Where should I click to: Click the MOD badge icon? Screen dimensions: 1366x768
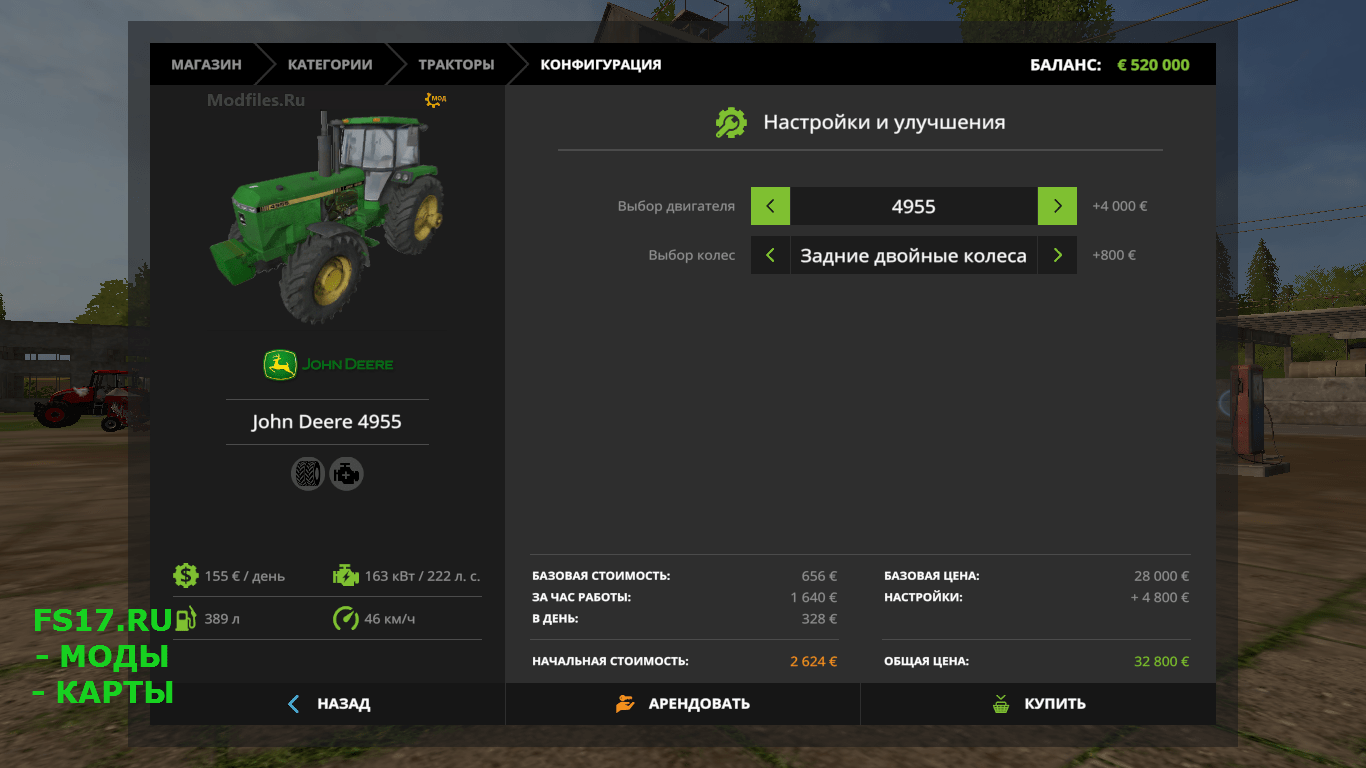(435, 99)
